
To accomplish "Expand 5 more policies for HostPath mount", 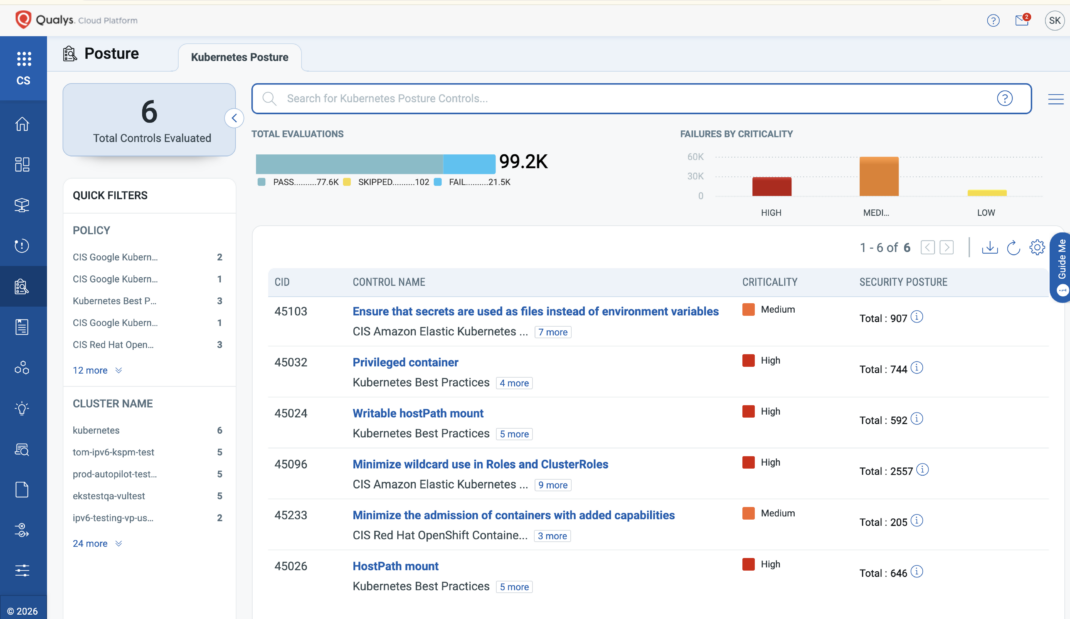I will (x=514, y=587).
